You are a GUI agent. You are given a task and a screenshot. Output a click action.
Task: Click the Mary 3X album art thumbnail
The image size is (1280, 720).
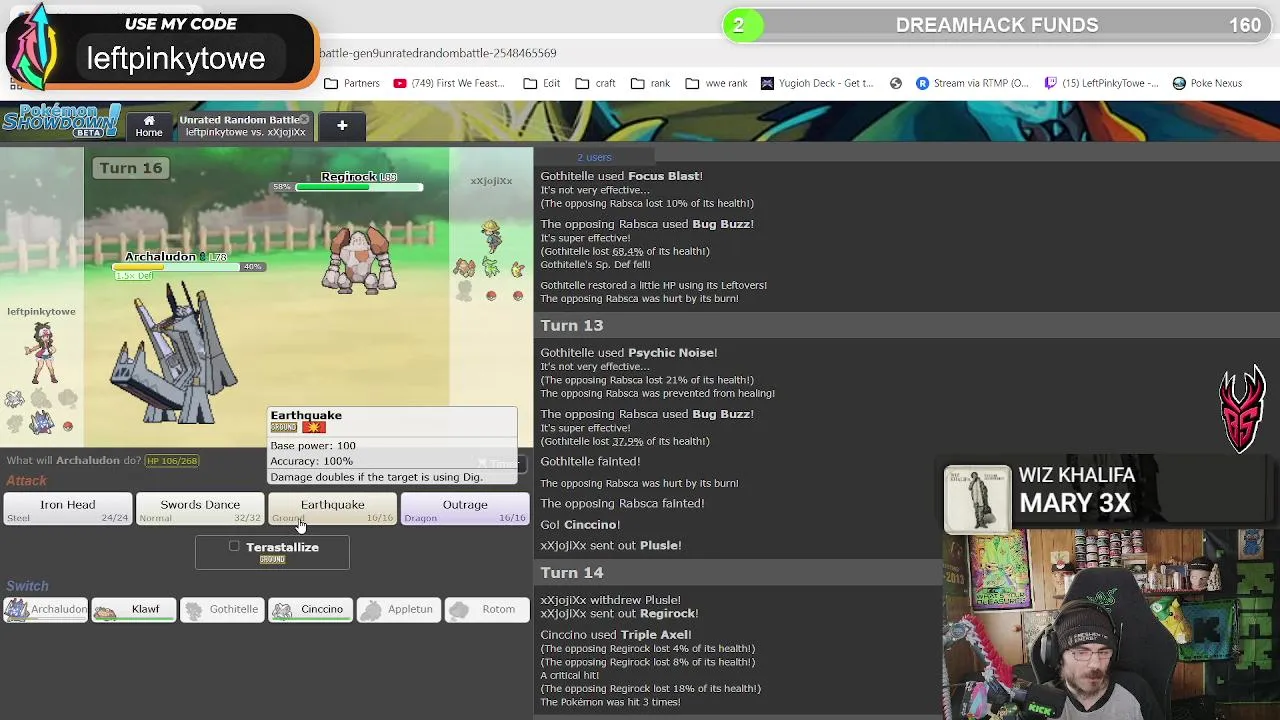pyautogui.click(x=977, y=497)
